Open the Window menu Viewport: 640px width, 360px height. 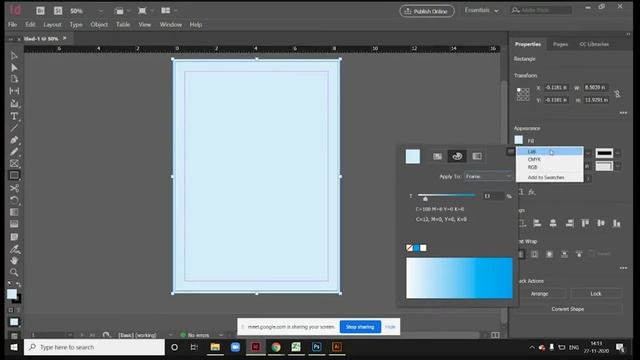(x=171, y=24)
